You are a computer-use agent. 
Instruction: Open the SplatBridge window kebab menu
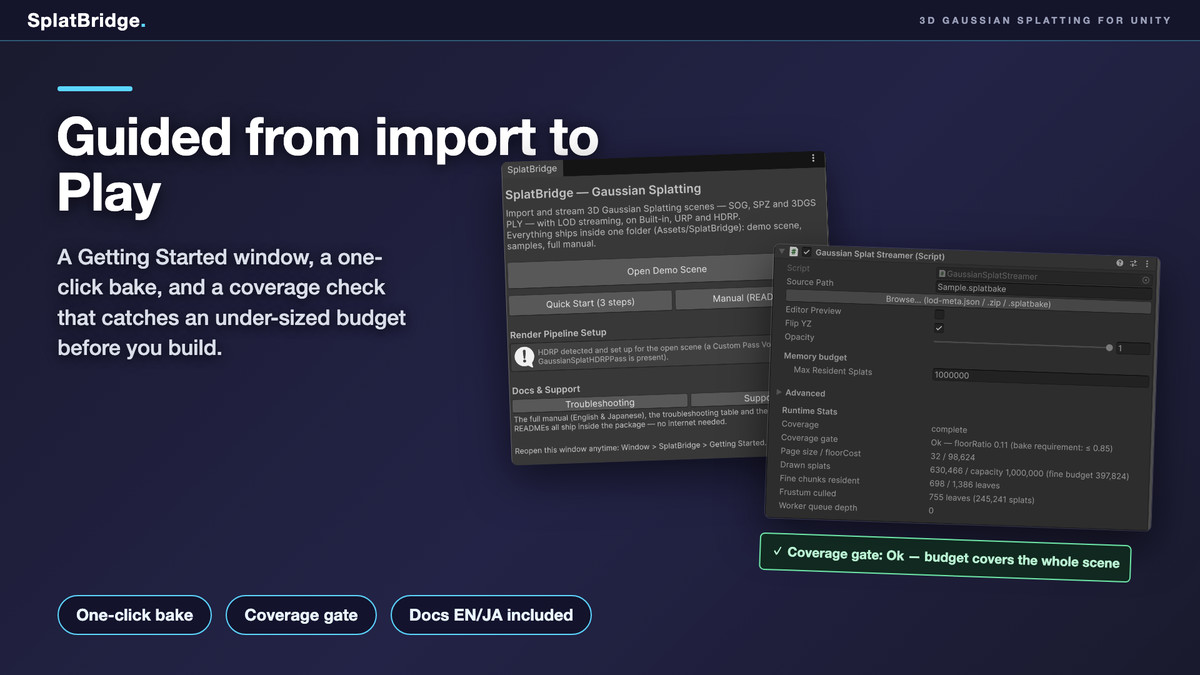pos(813,158)
